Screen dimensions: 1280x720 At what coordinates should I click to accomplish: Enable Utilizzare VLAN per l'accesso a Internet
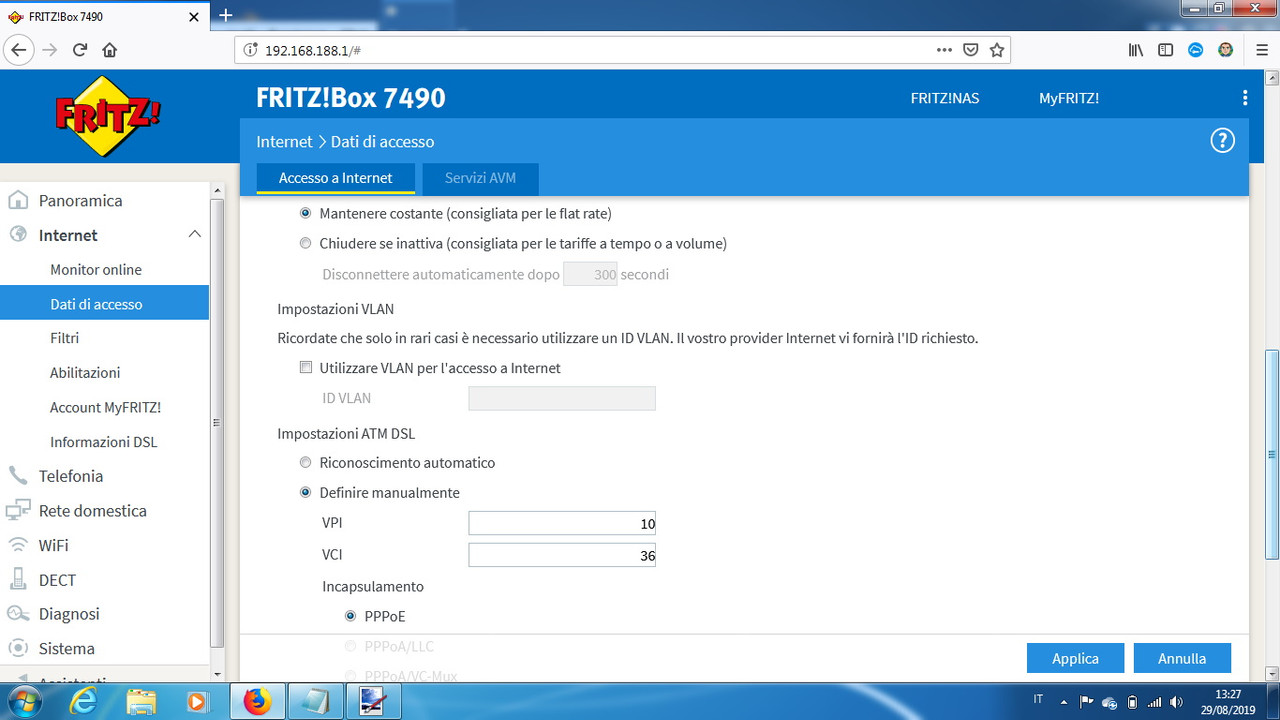click(306, 368)
